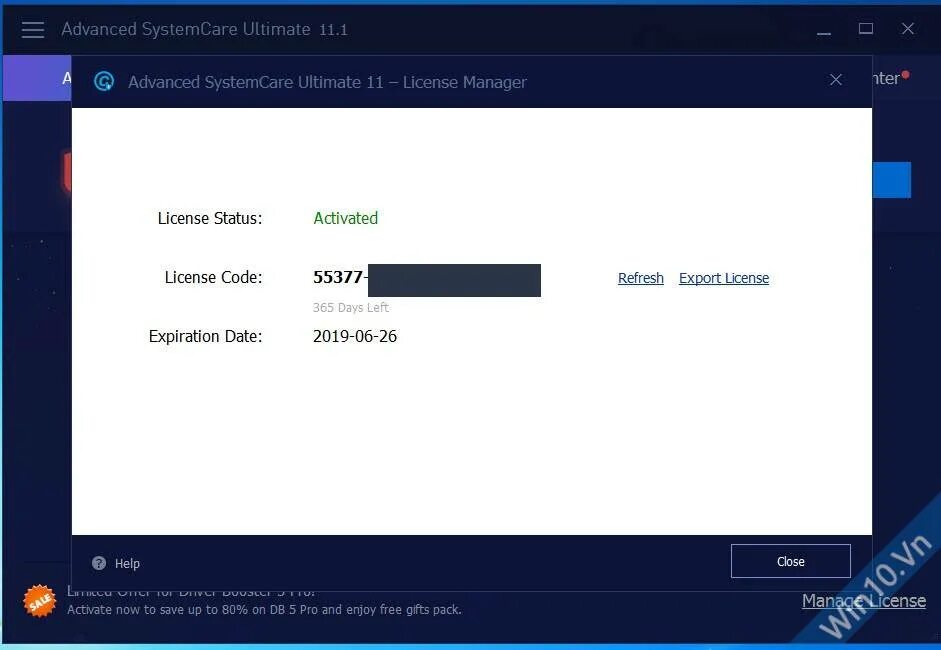Click the Help question mark icon

tap(99, 563)
